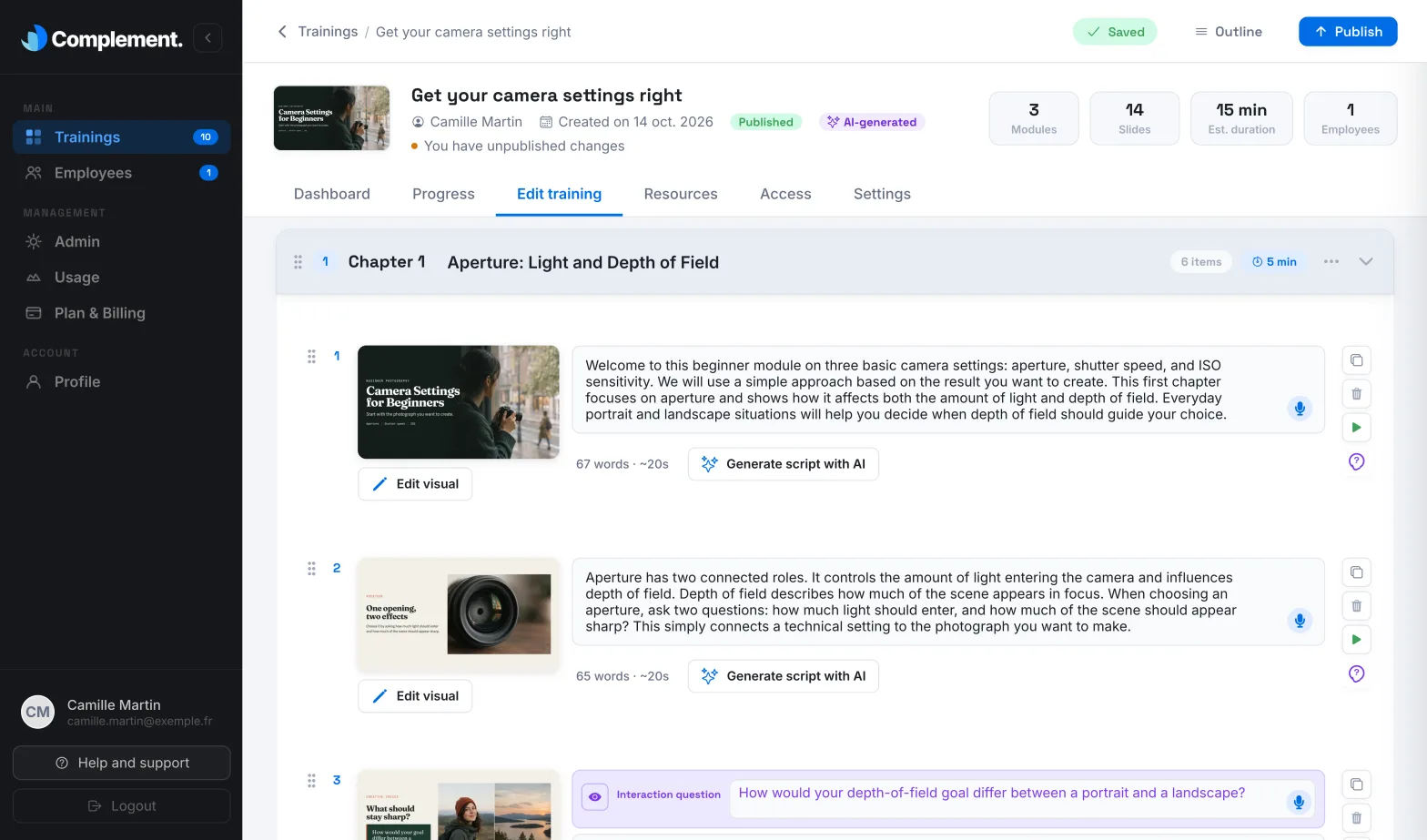
Task: Grab the drag handle of Chapter 1
Action: (298, 262)
